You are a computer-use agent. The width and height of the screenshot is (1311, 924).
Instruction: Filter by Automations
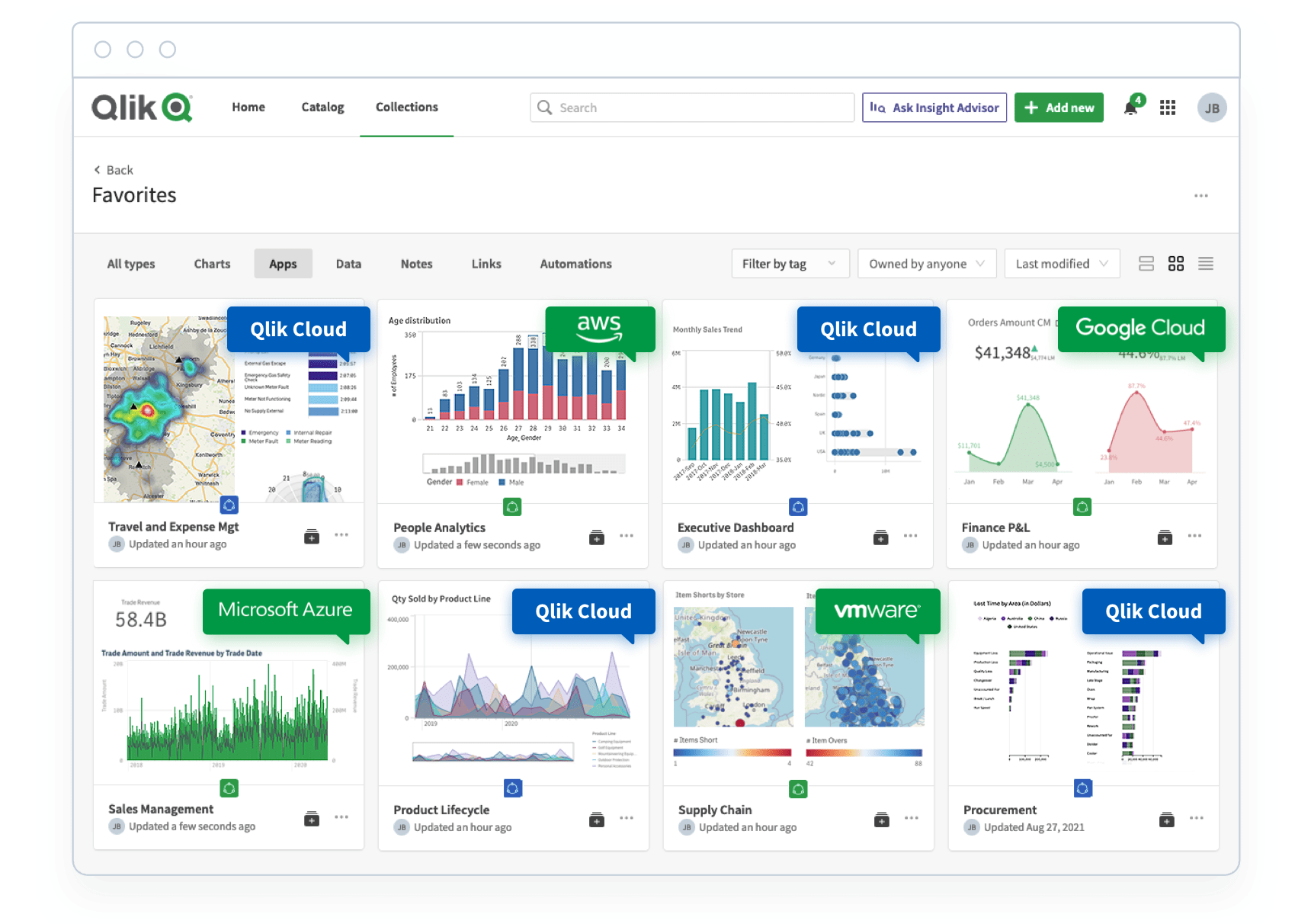(575, 264)
